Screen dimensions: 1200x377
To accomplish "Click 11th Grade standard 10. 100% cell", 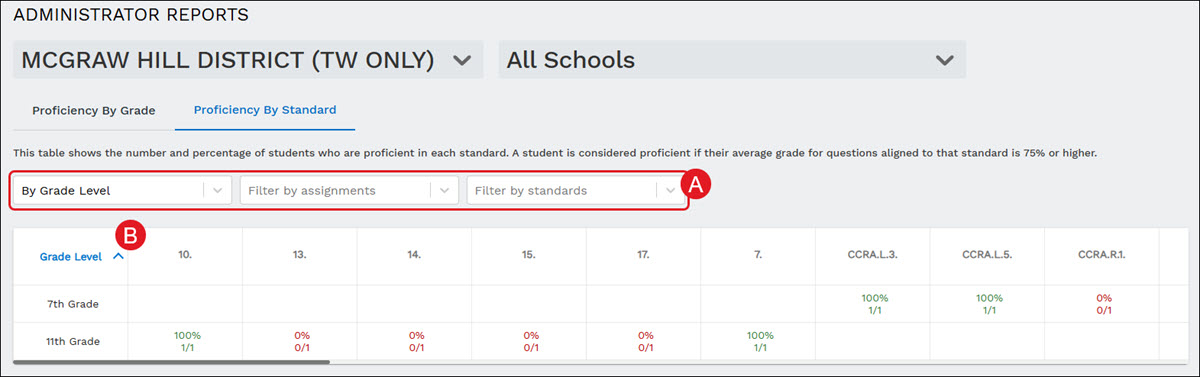I will [x=185, y=341].
